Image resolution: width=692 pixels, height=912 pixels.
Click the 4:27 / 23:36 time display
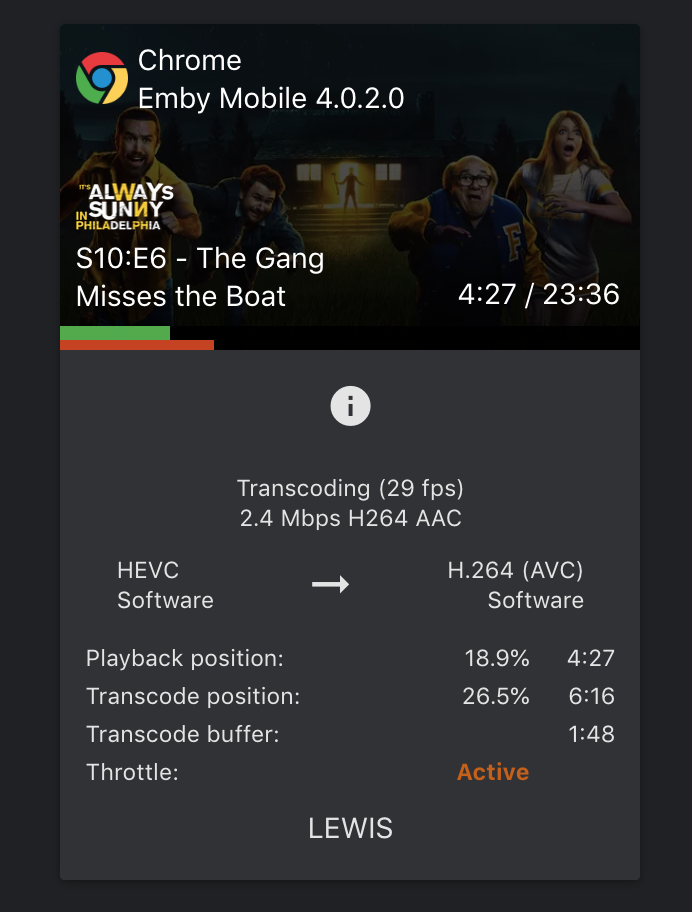(538, 294)
